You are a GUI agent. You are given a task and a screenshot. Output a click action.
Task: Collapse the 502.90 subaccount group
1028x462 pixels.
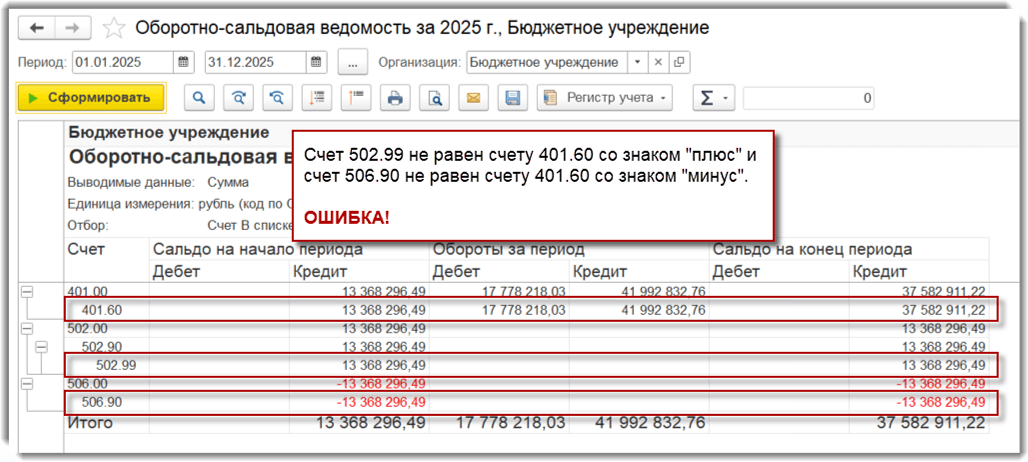click(x=40, y=347)
